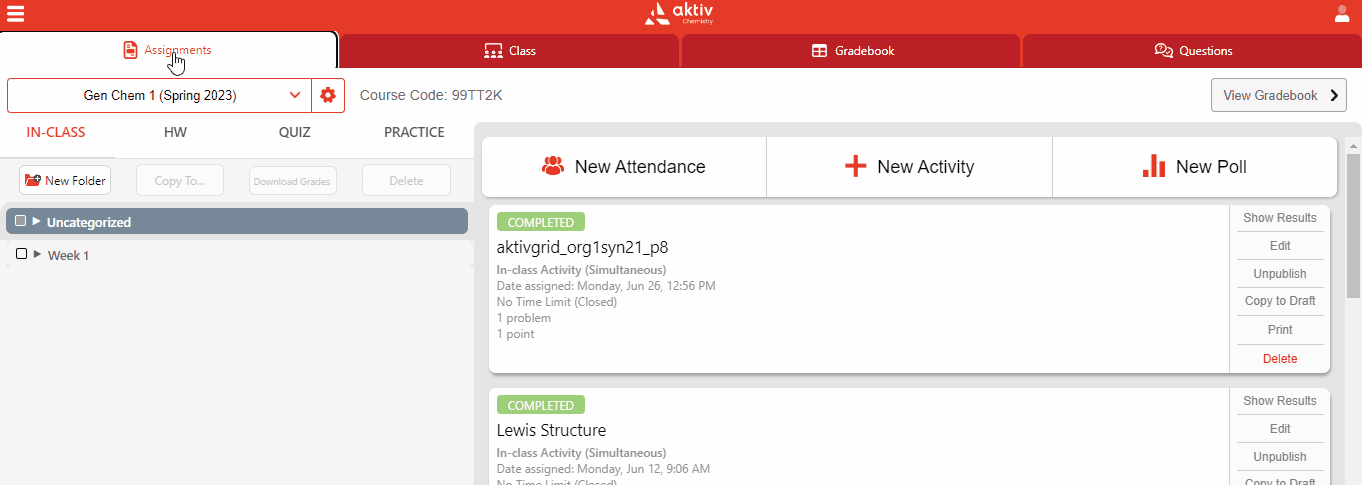Image resolution: width=1362 pixels, height=485 pixels.
Task: Open the Questions tab
Action: tap(1192, 51)
